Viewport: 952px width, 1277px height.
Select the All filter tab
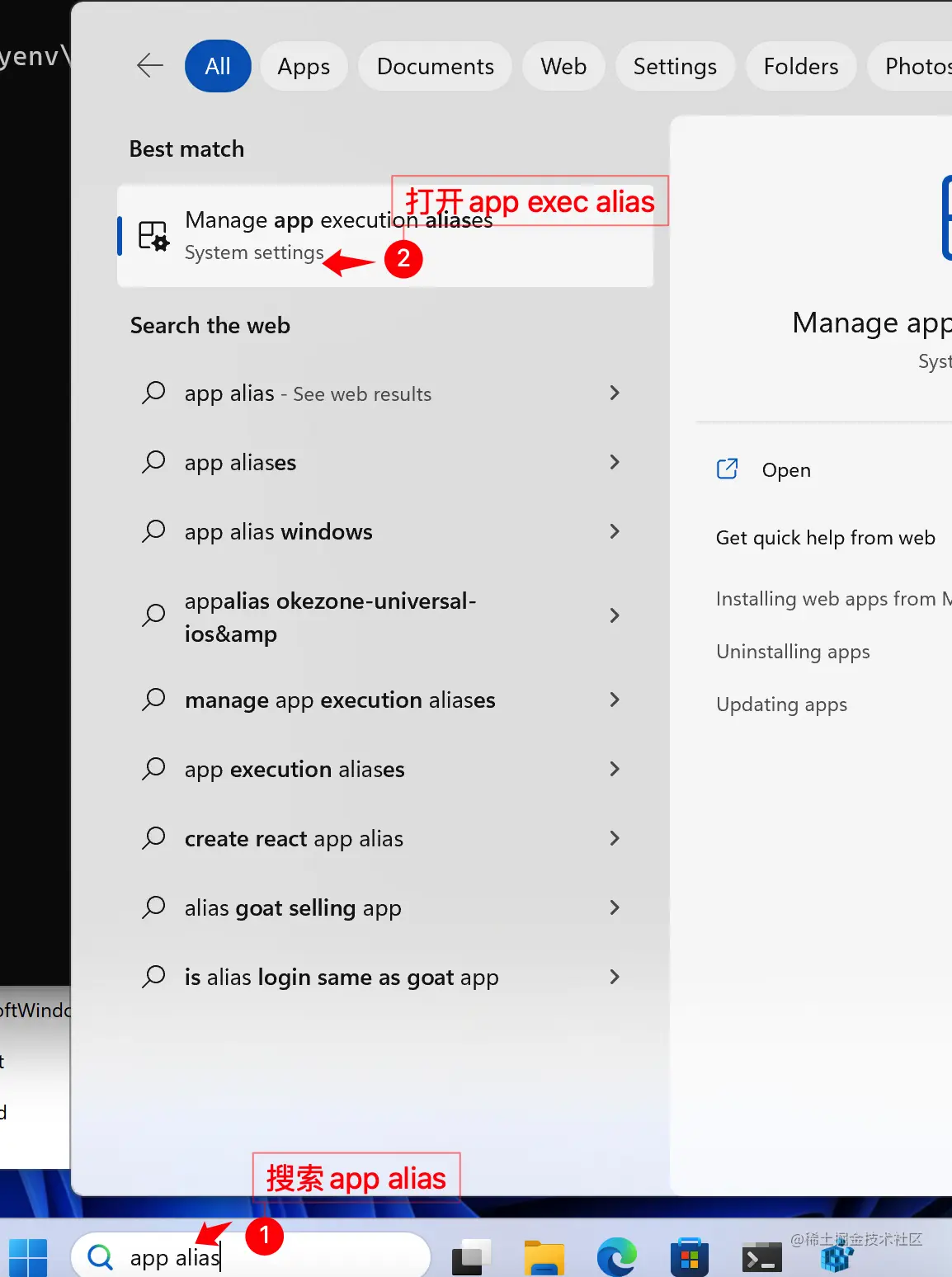click(218, 66)
